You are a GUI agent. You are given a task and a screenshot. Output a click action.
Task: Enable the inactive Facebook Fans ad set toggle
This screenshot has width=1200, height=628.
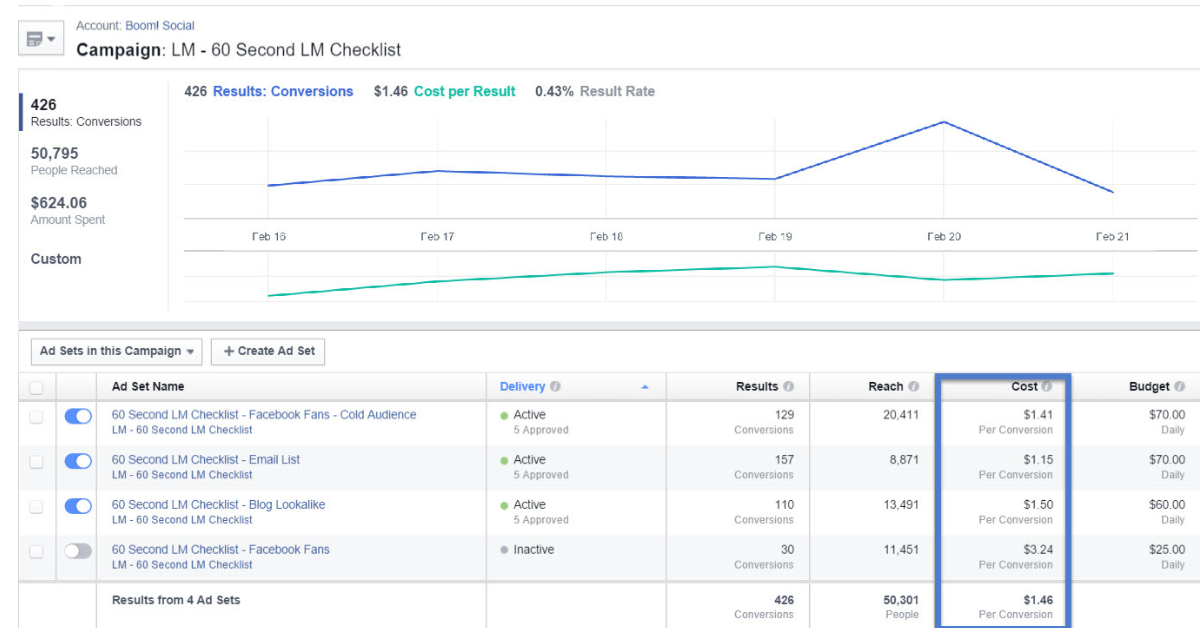pyautogui.click(x=78, y=550)
